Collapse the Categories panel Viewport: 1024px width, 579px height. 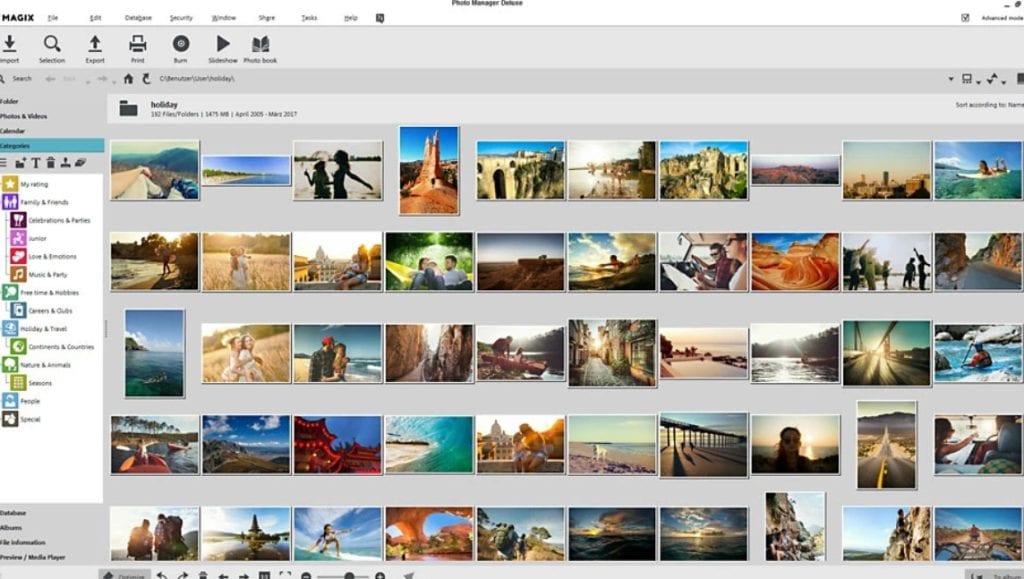coord(52,146)
